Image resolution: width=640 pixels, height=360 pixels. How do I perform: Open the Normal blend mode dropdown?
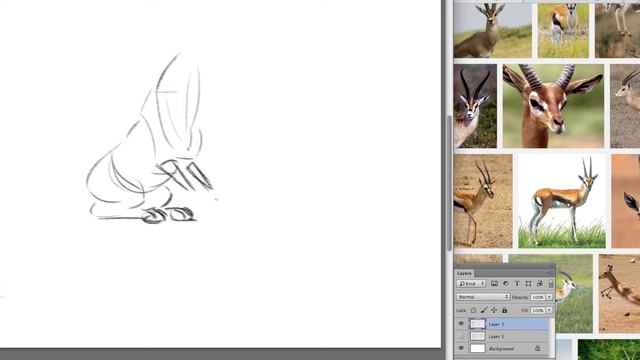click(483, 297)
